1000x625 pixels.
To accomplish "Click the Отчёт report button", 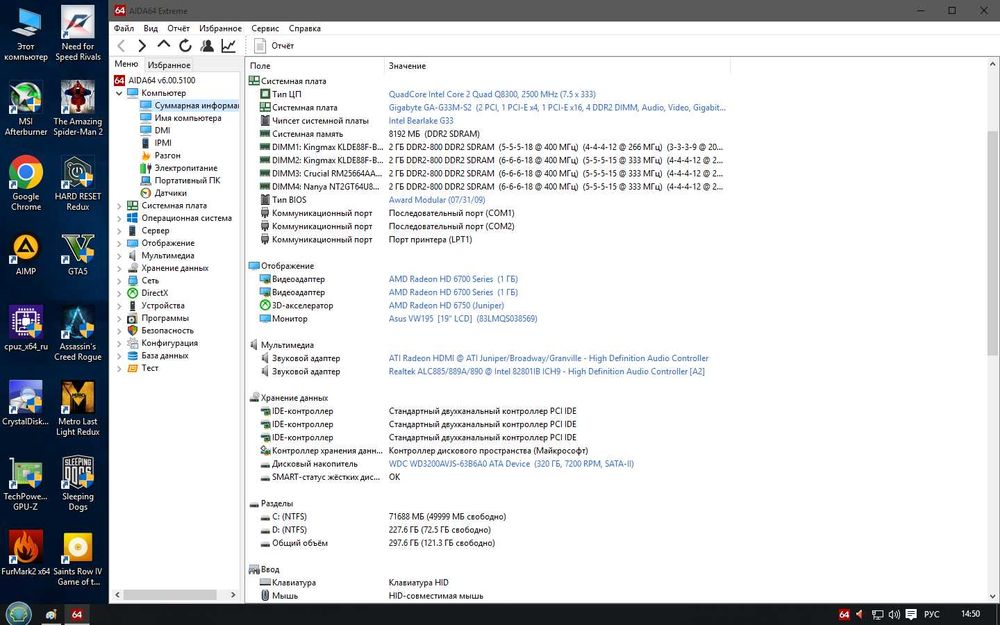I will tap(274, 45).
